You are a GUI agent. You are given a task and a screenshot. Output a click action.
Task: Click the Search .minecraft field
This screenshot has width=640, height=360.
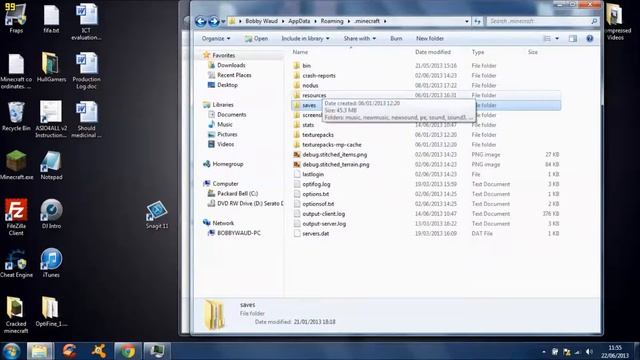coord(543,21)
